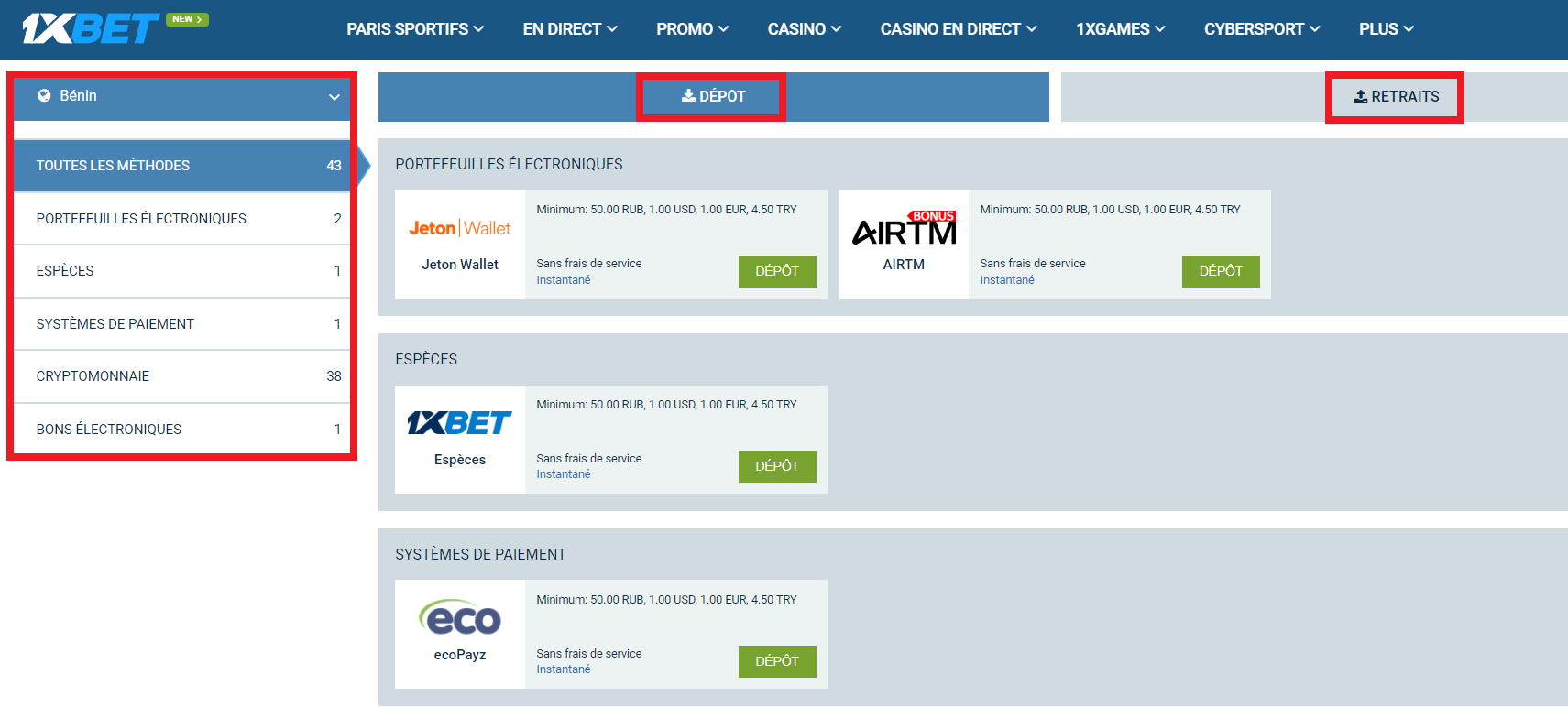Click the 1XBET Espèces logo
The image size is (1568, 707).
460,422
